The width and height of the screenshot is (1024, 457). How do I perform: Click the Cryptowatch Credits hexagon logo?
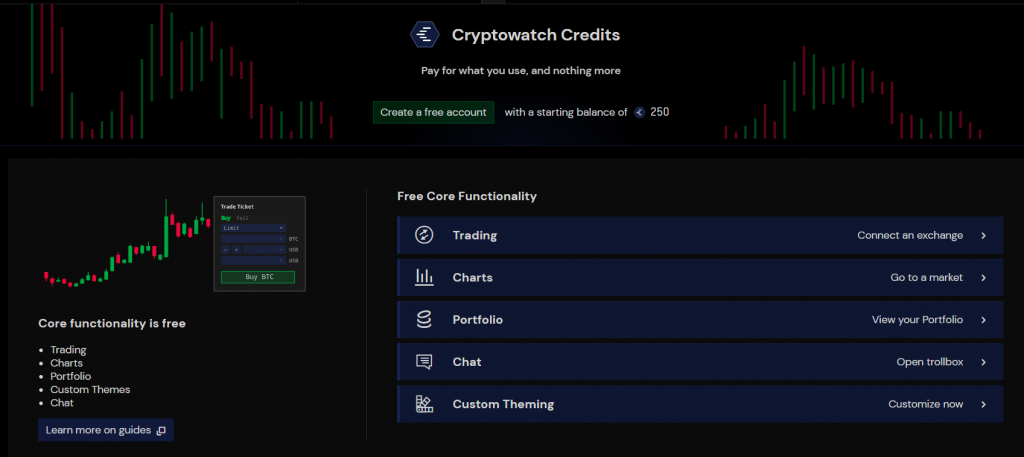click(424, 34)
